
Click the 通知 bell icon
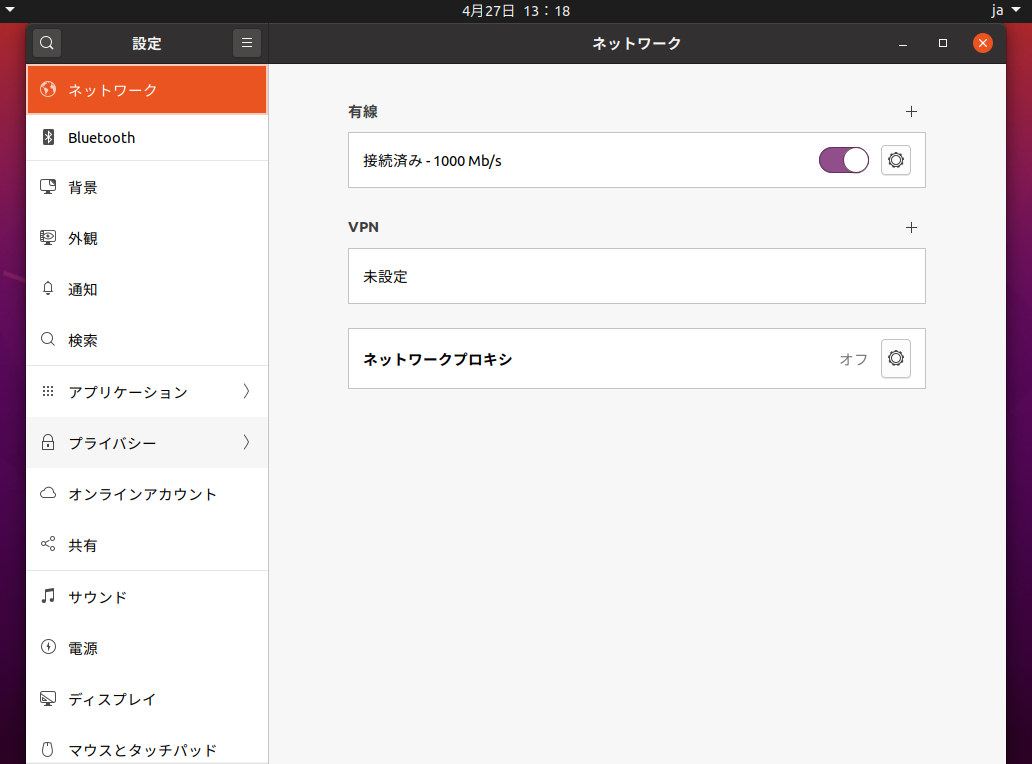click(48, 288)
